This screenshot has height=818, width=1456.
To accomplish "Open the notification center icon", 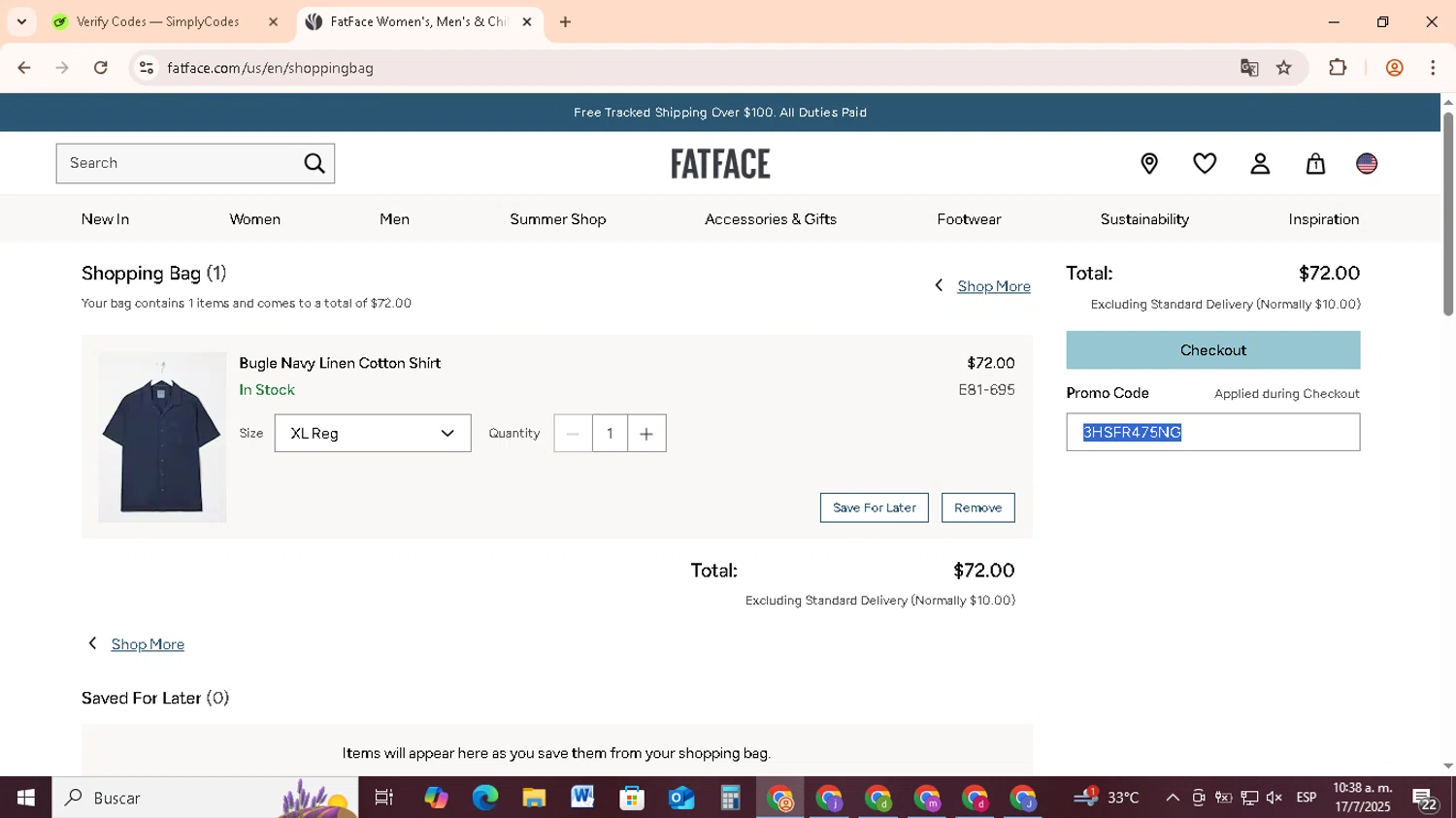I will pos(1425,800).
